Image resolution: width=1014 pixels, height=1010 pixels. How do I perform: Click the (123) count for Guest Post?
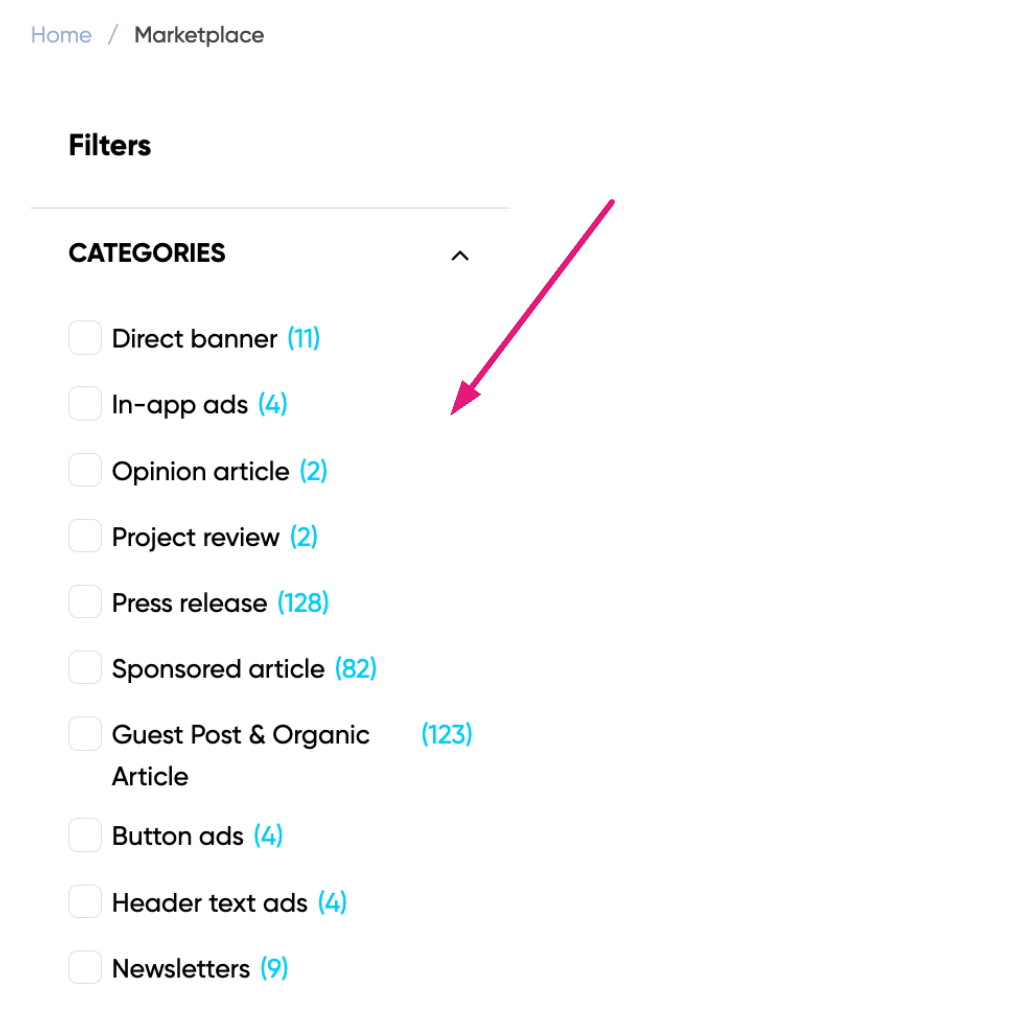pos(446,735)
